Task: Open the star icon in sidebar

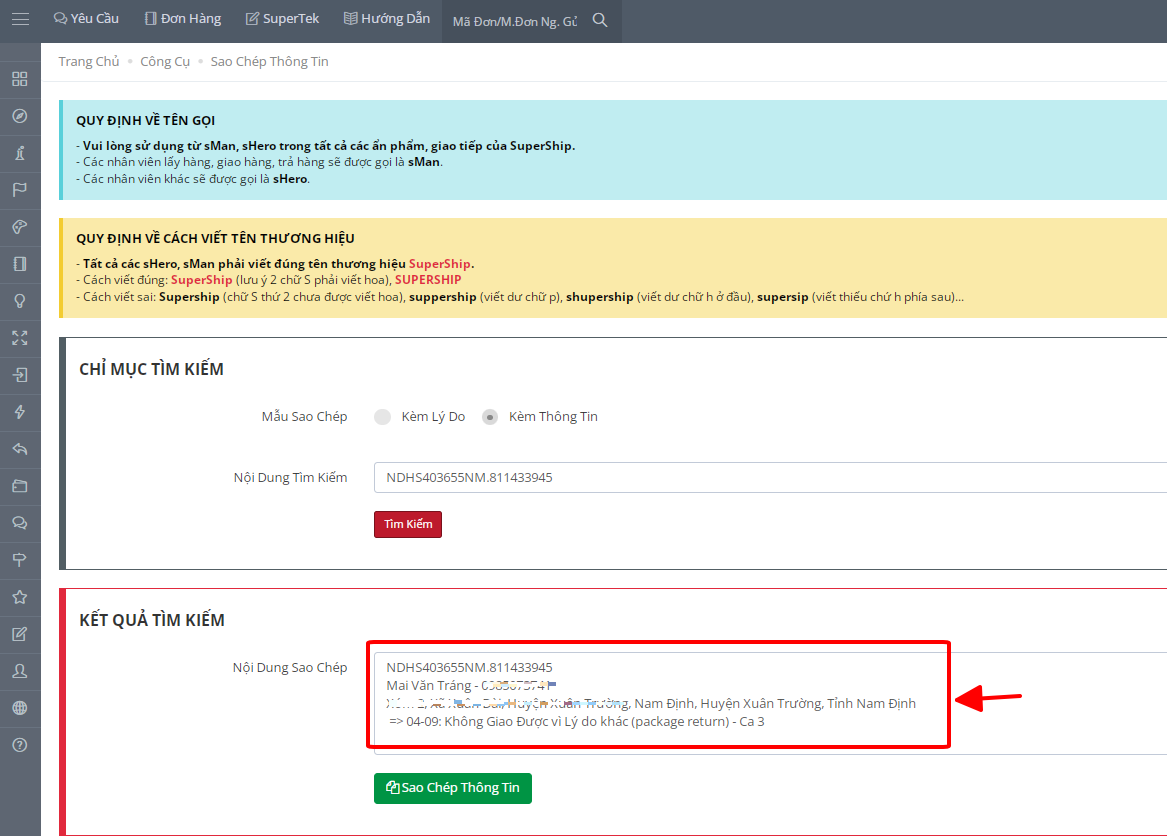Action: click(x=20, y=597)
